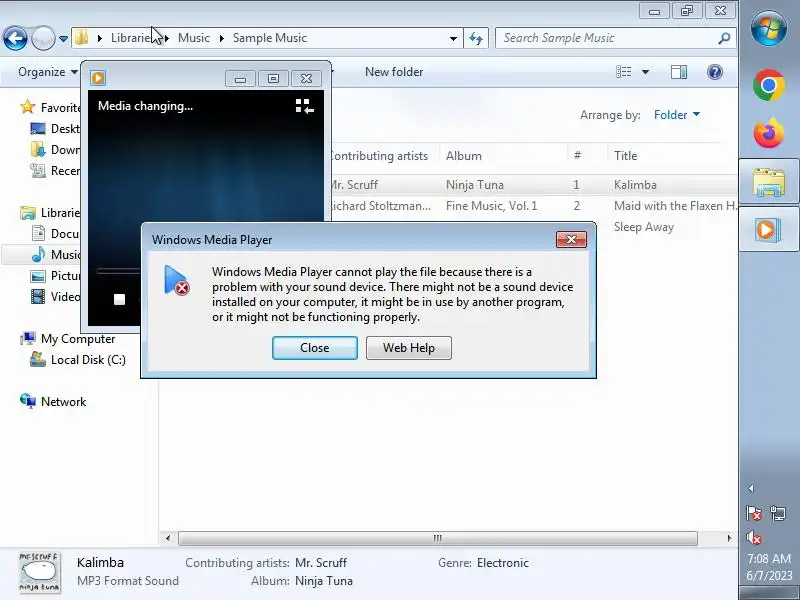
Task: Open Desktop in the Favorites list
Action: (x=55, y=129)
